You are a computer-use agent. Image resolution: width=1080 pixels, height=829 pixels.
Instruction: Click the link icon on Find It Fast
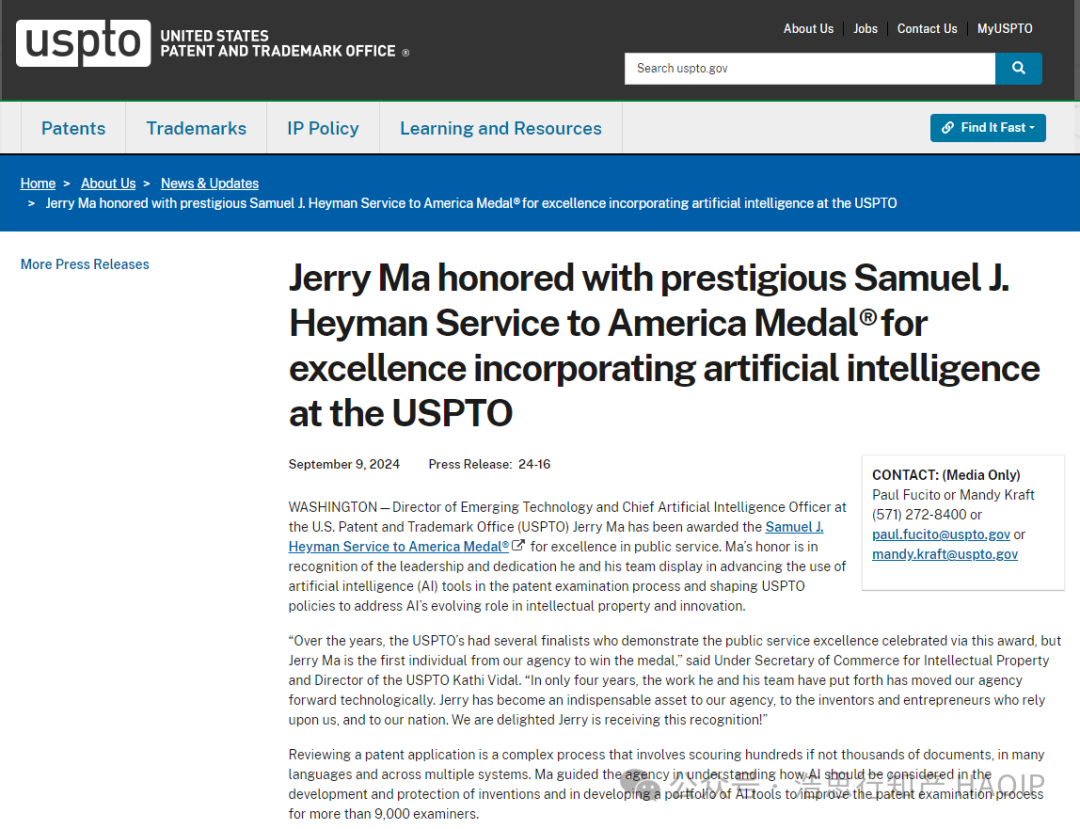coord(948,127)
